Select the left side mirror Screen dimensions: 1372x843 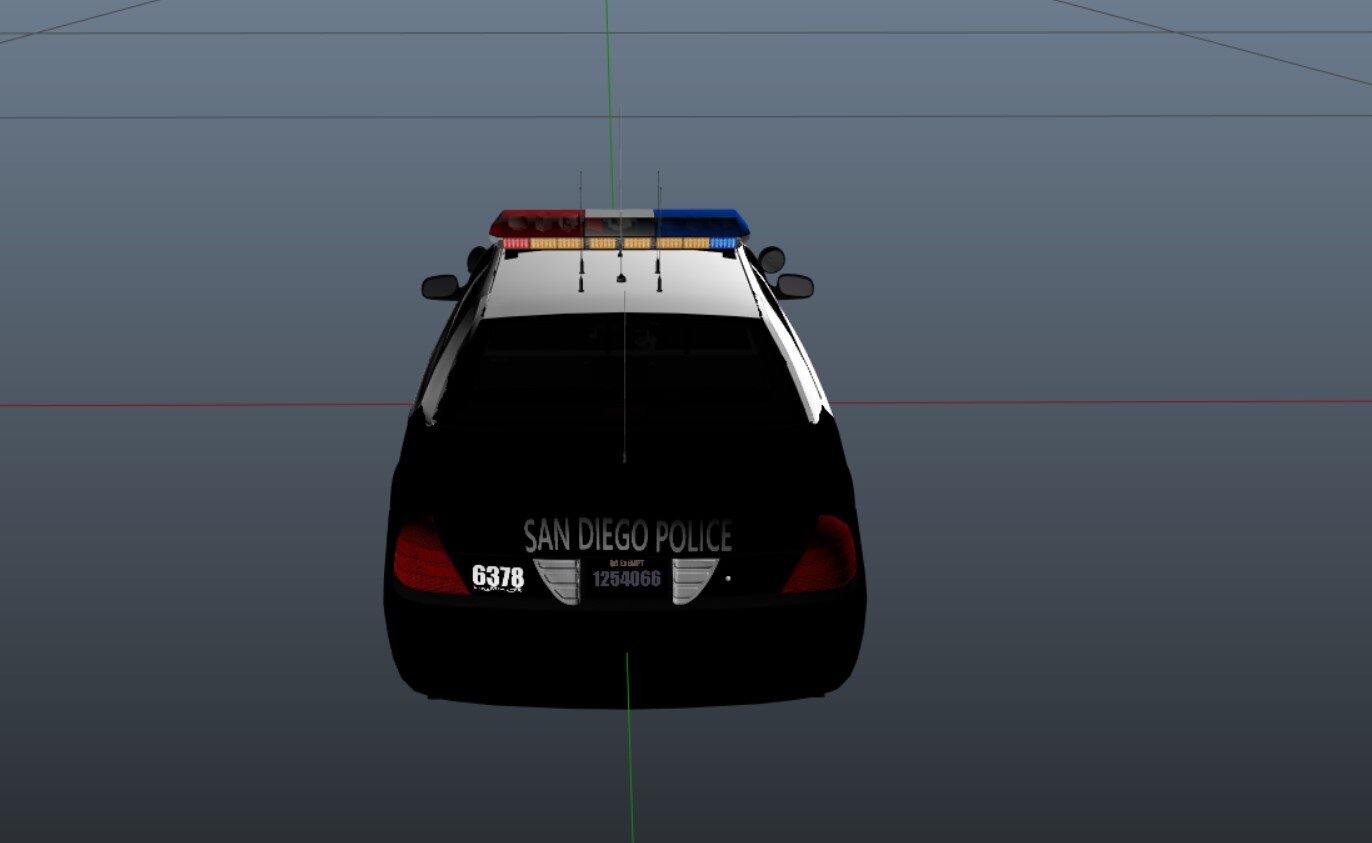[440, 287]
